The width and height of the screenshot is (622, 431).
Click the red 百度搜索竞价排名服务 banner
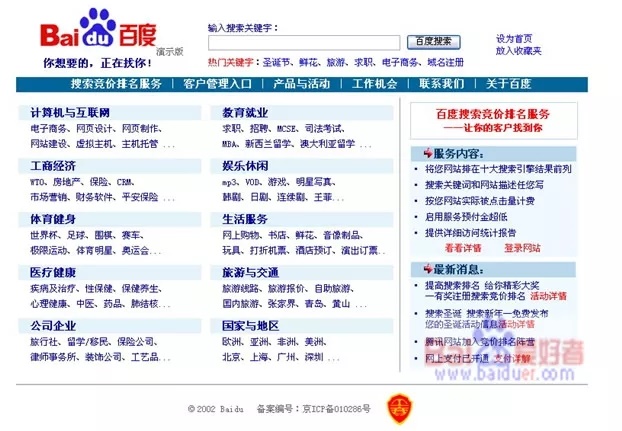[x=493, y=121]
